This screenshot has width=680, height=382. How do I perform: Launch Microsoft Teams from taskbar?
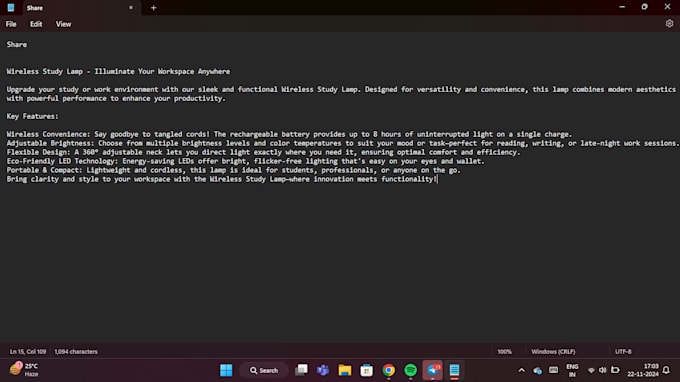pos(323,370)
